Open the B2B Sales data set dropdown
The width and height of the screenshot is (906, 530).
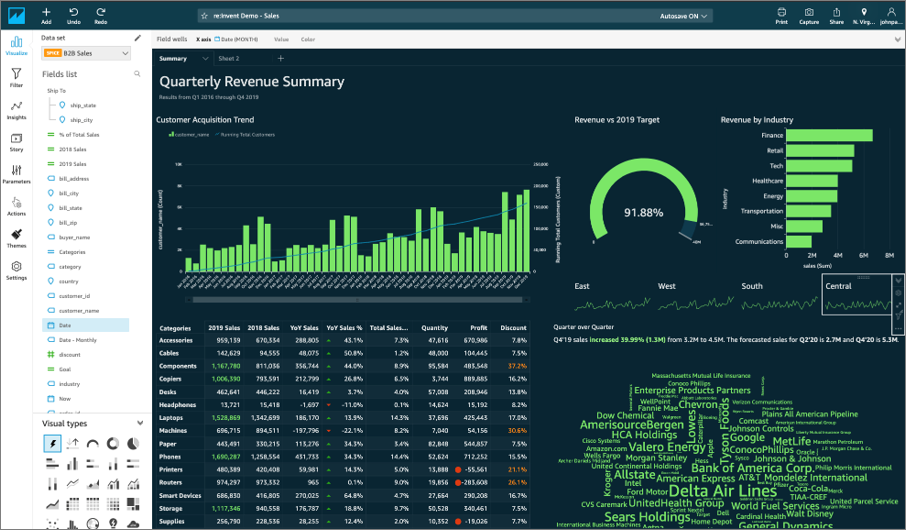pos(85,53)
